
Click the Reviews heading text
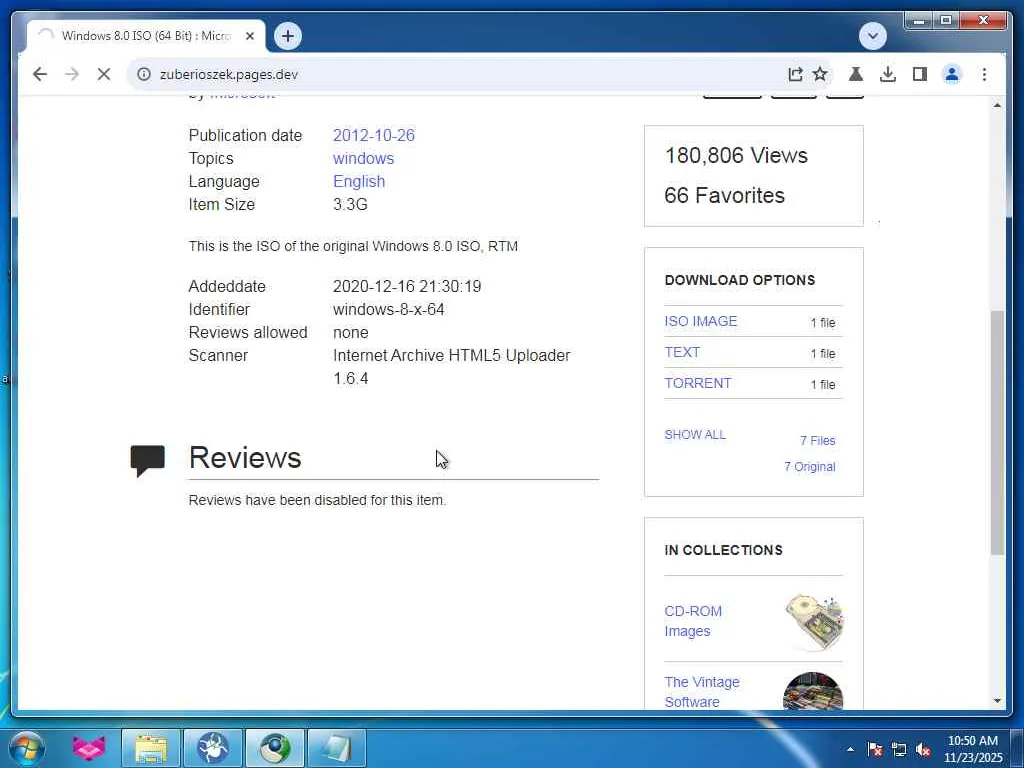tap(245, 458)
